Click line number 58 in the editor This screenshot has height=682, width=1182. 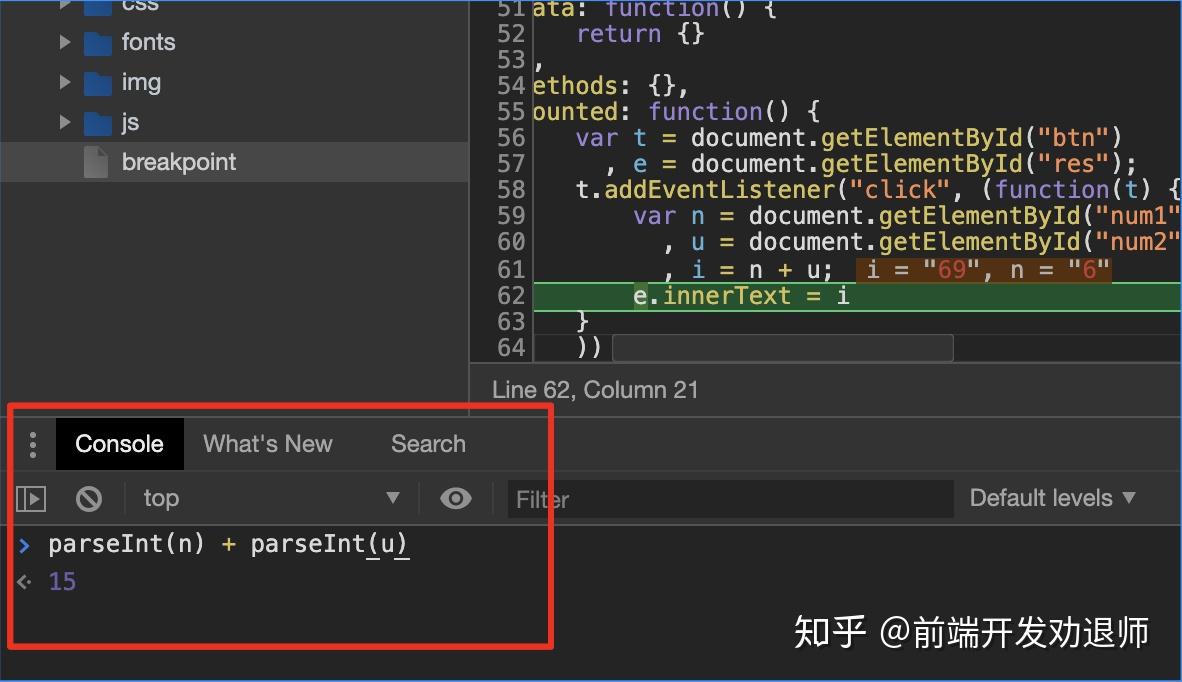(511, 189)
